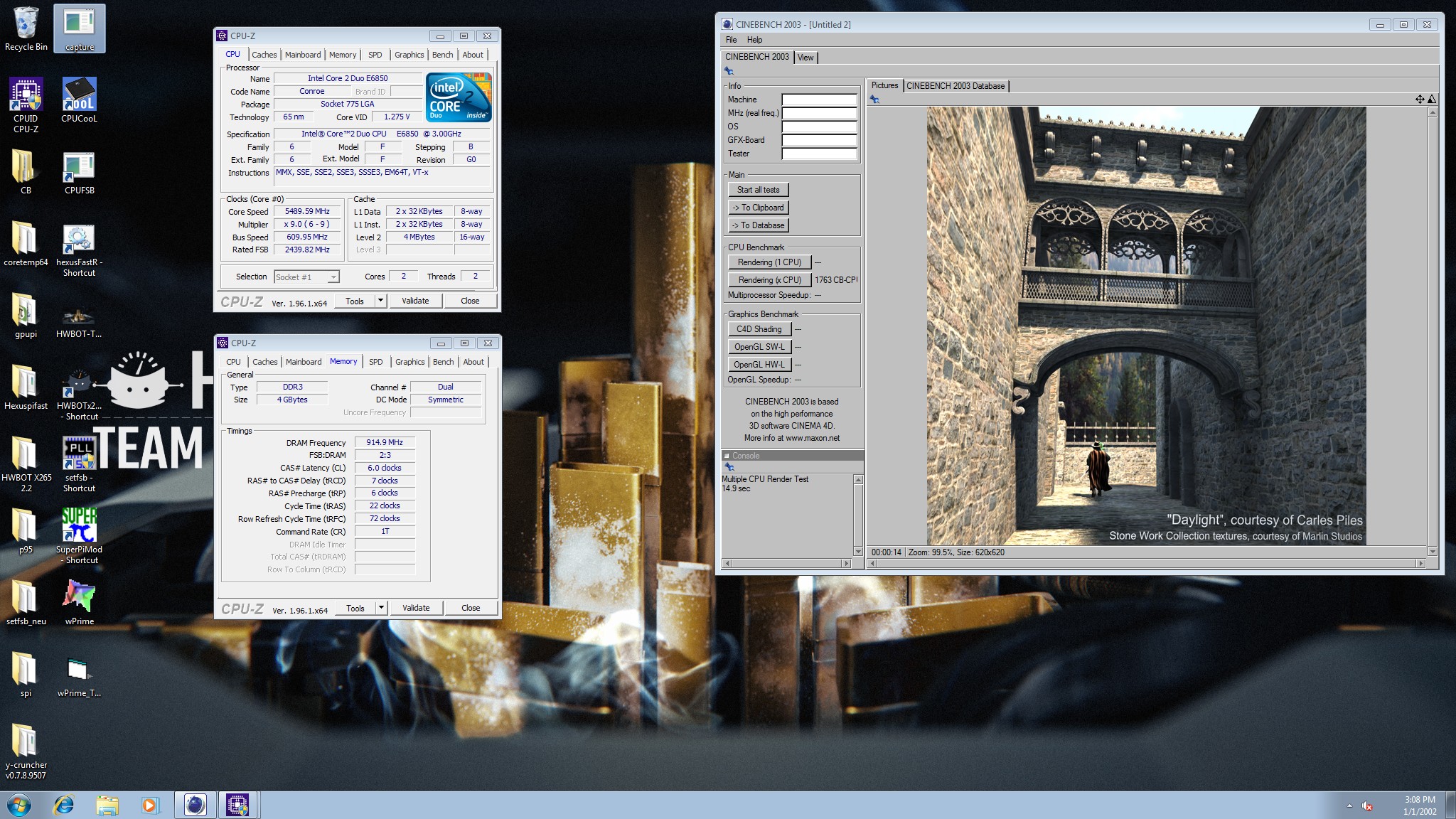Screen dimensions: 1456x819
Task: Open Windows Explorer from taskbar
Action: (107, 805)
